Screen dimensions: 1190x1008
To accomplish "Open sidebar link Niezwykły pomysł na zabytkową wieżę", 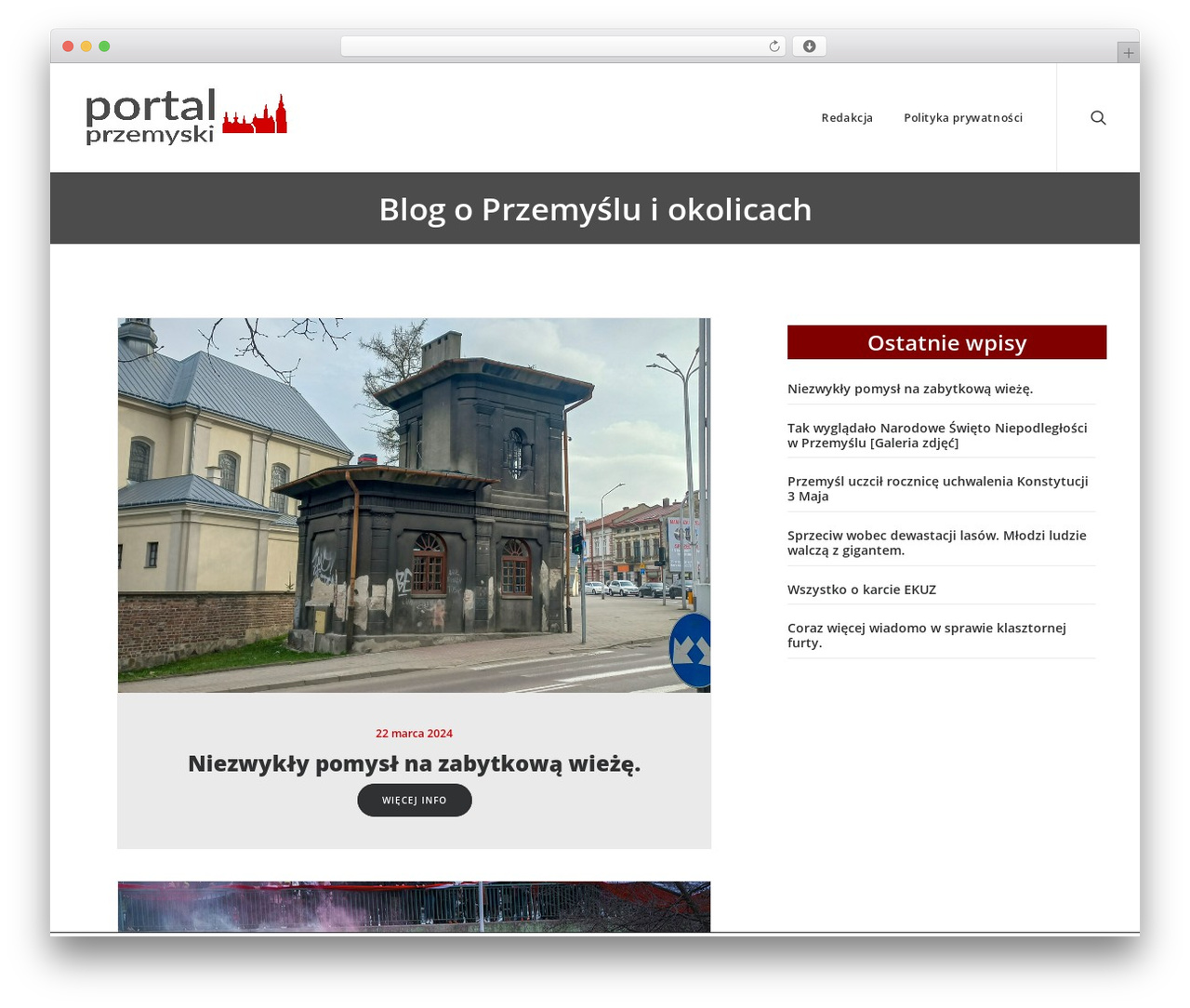I will (x=910, y=389).
